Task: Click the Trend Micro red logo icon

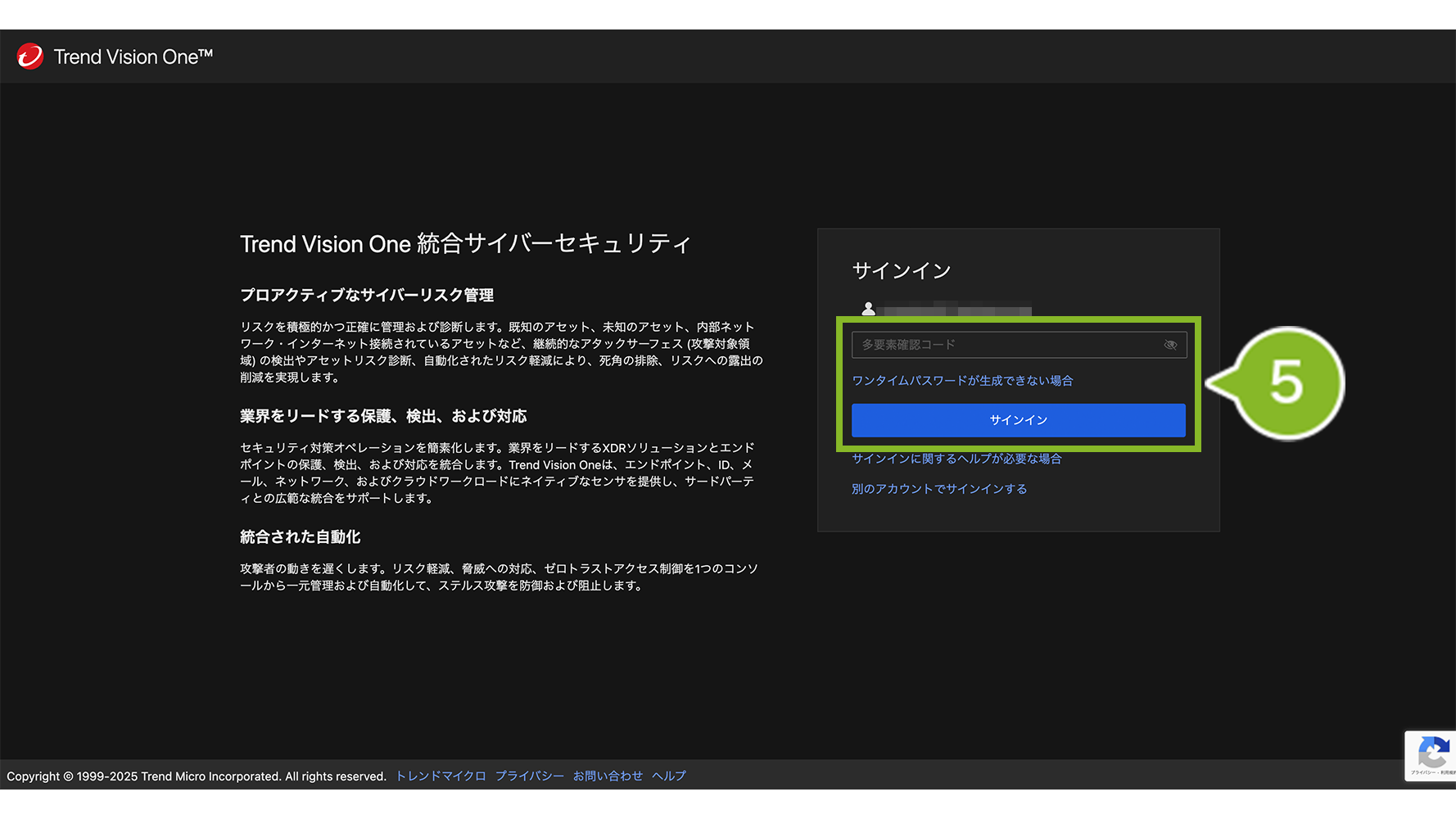Action: point(30,57)
